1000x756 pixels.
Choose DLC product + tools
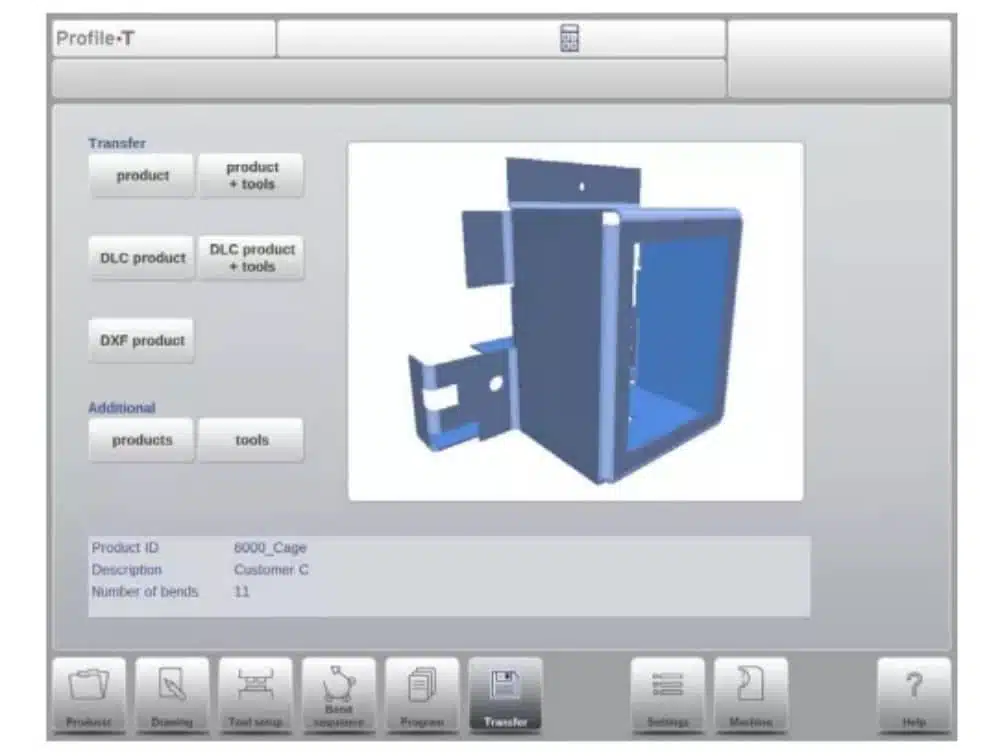pos(251,258)
